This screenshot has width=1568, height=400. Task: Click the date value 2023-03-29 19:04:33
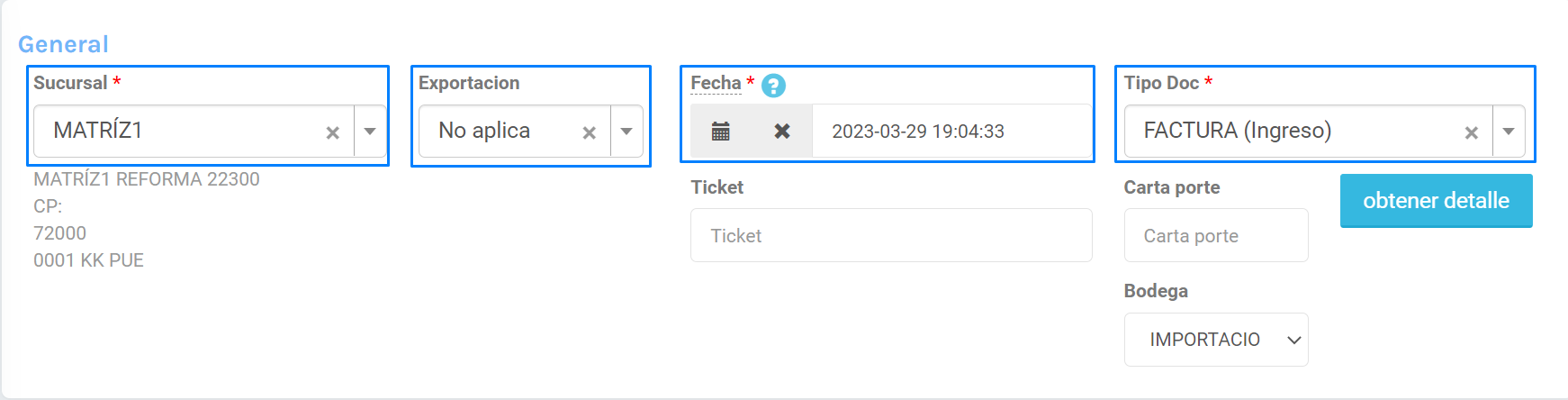[917, 132]
